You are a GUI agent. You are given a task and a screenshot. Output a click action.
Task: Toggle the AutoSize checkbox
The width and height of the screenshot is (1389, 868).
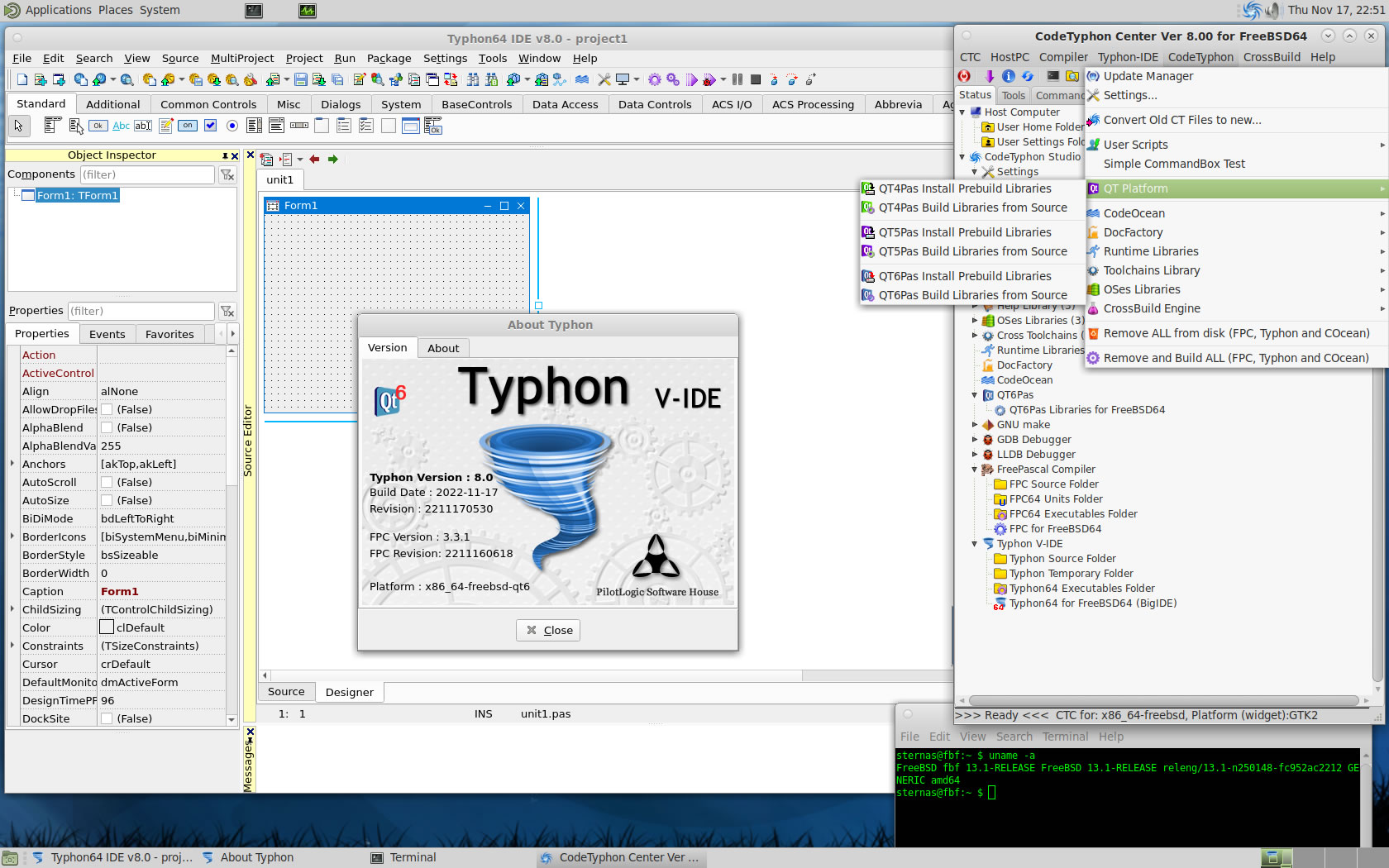click(107, 500)
